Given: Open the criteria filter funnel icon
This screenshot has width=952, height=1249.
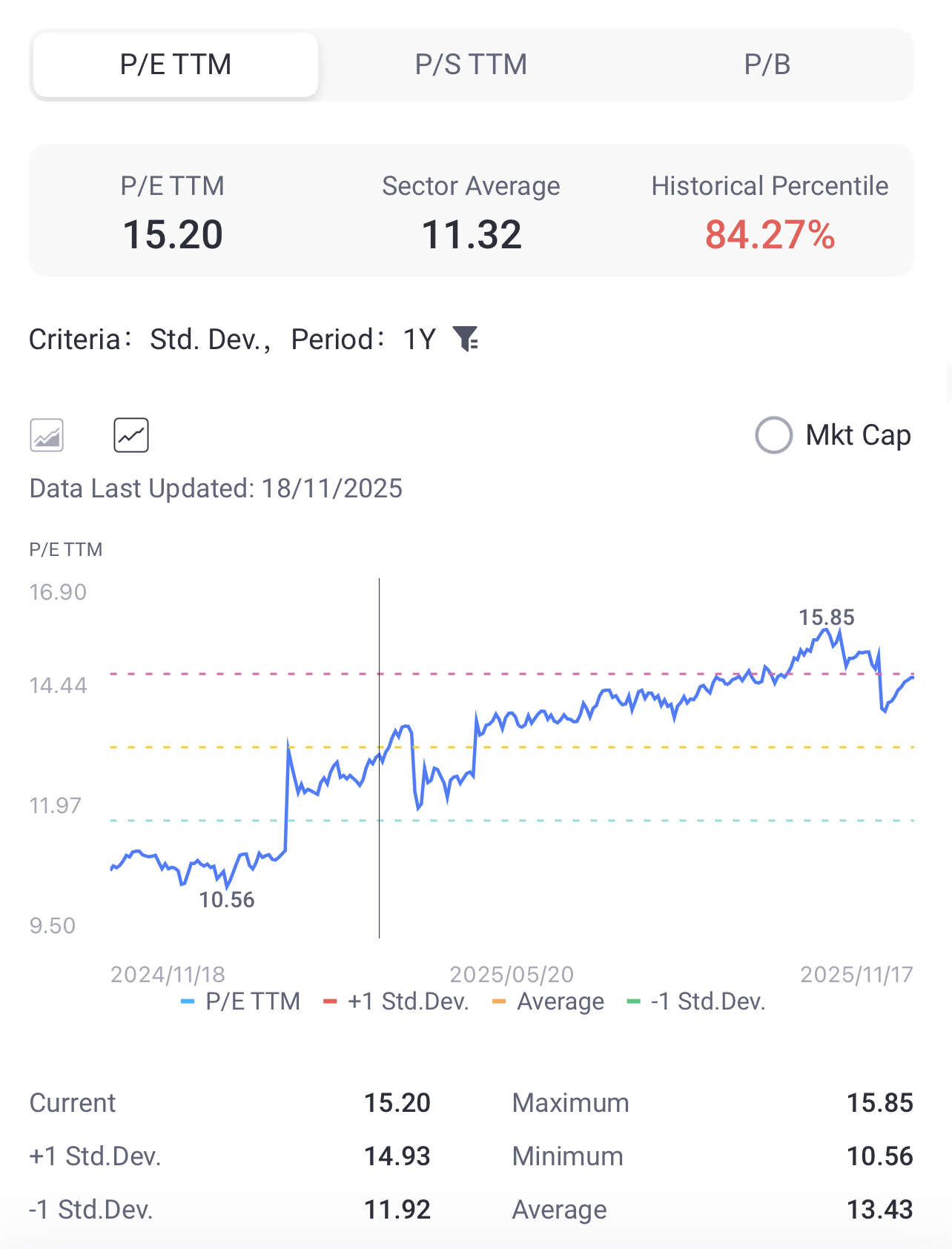Looking at the screenshot, I should coord(466,339).
